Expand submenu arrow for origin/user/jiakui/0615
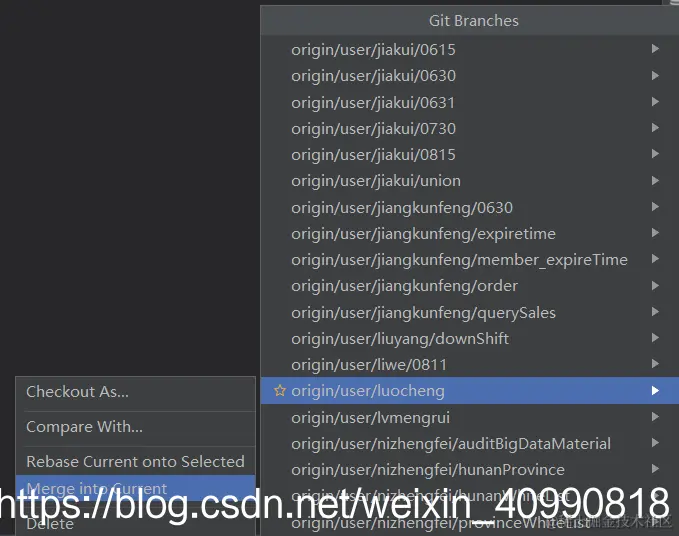Viewport: 679px width, 536px height. pos(655,49)
